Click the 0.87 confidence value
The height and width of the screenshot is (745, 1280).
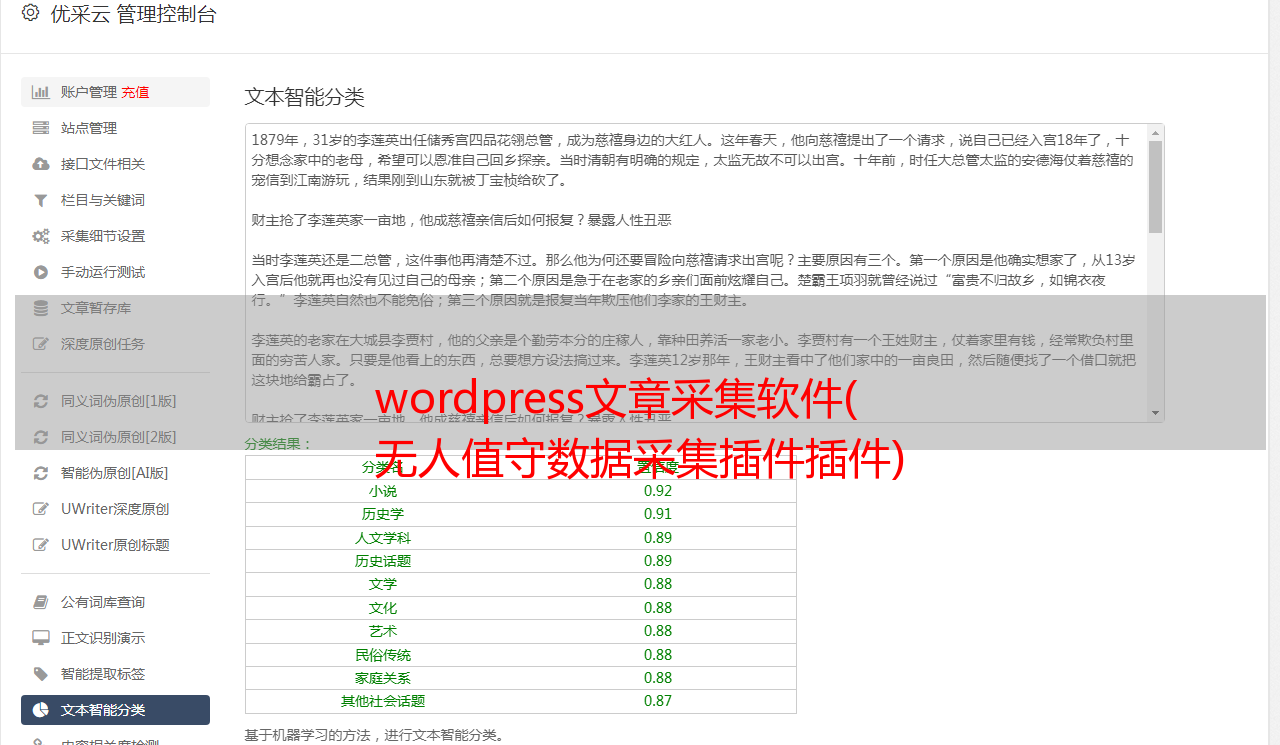point(658,701)
